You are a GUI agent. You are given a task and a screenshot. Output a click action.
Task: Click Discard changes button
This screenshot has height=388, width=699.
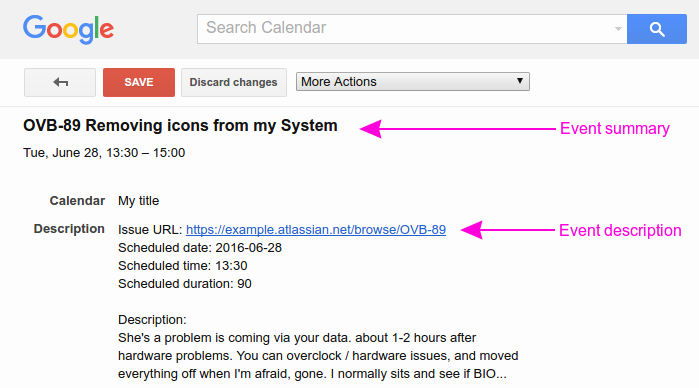coord(234,83)
